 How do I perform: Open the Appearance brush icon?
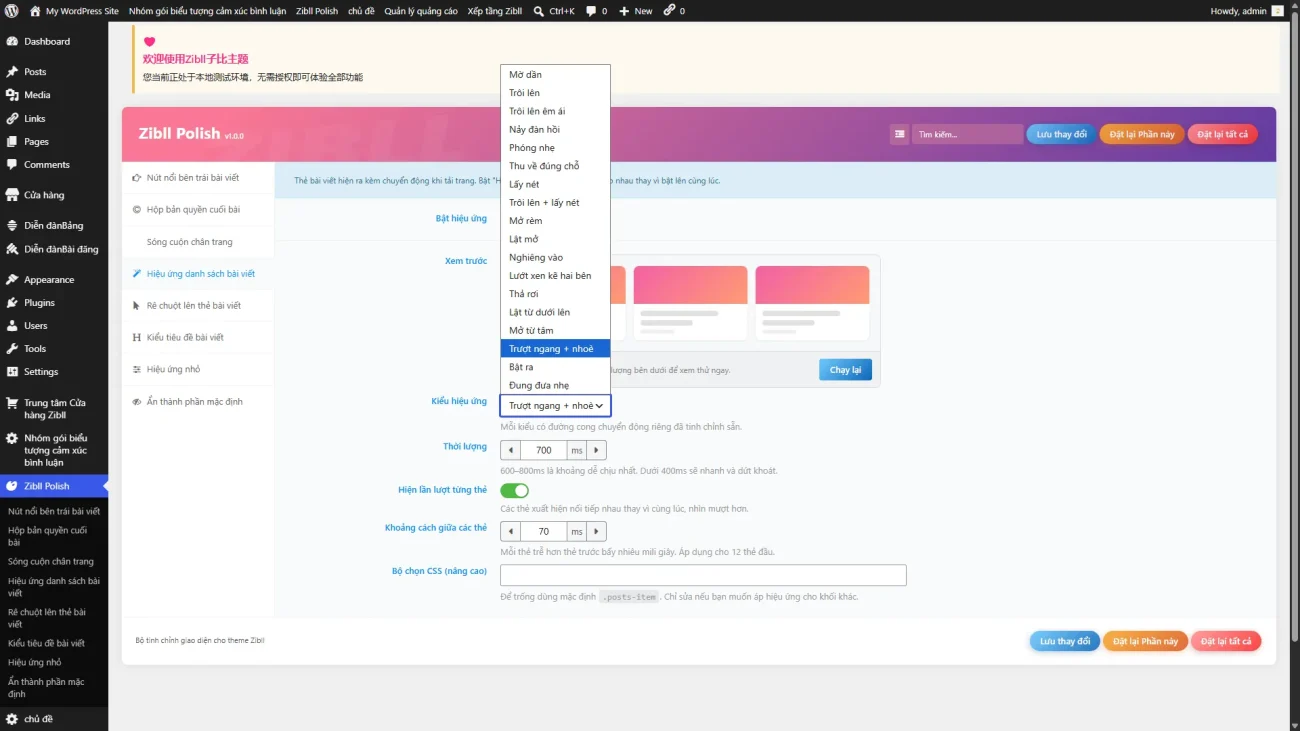coord(12,280)
